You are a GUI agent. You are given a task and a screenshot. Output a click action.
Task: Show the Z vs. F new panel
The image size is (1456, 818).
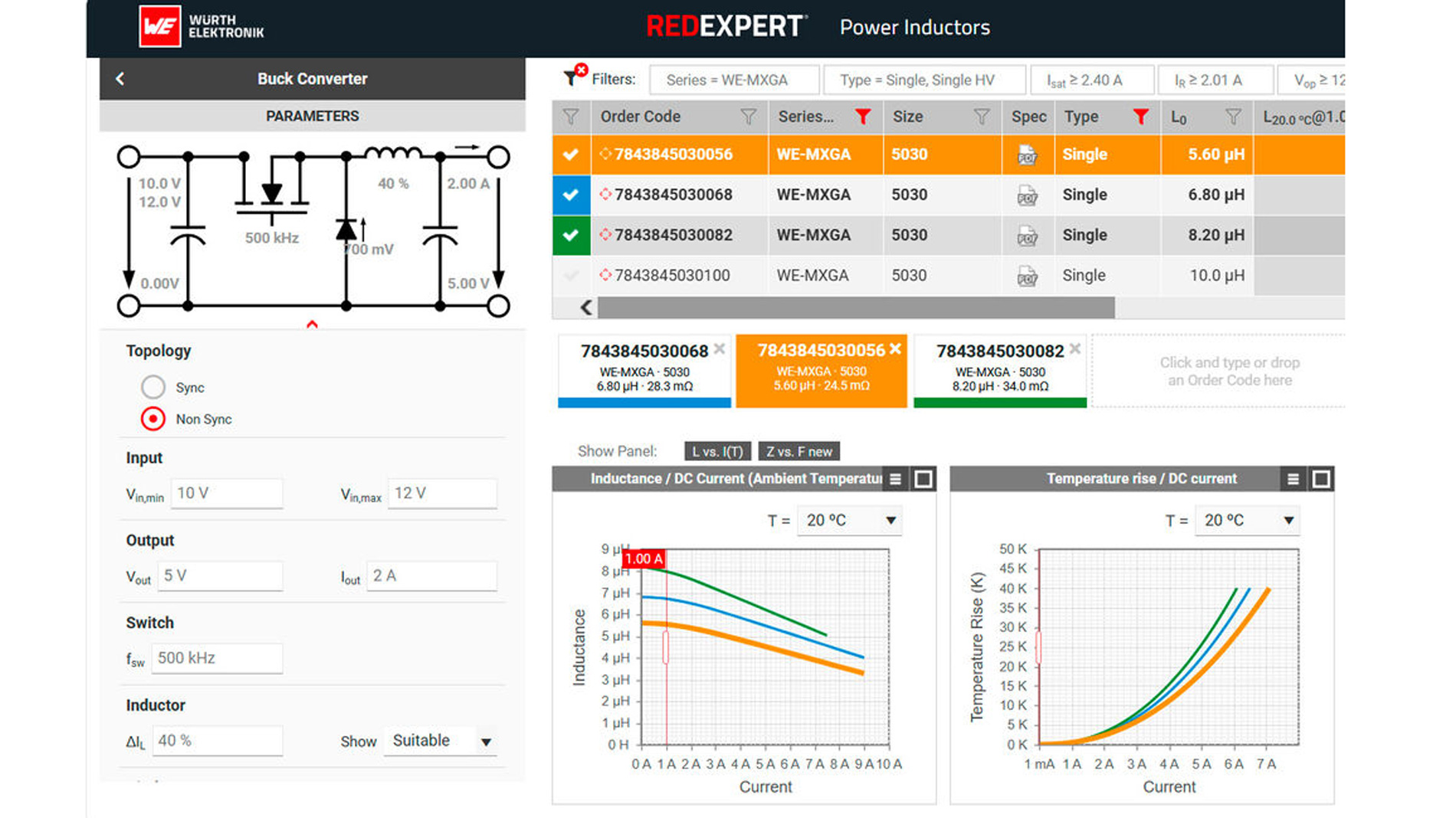(x=799, y=452)
